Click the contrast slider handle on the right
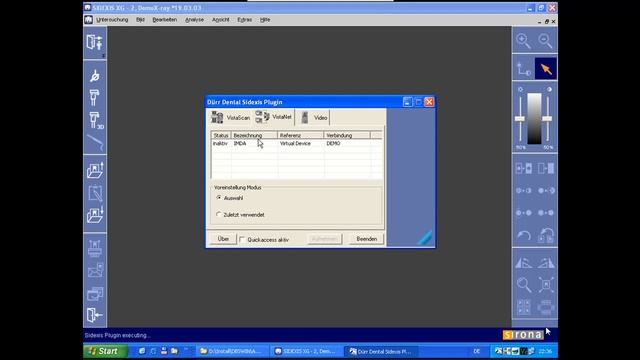Screen dimensions: 640x360 [547, 119]
